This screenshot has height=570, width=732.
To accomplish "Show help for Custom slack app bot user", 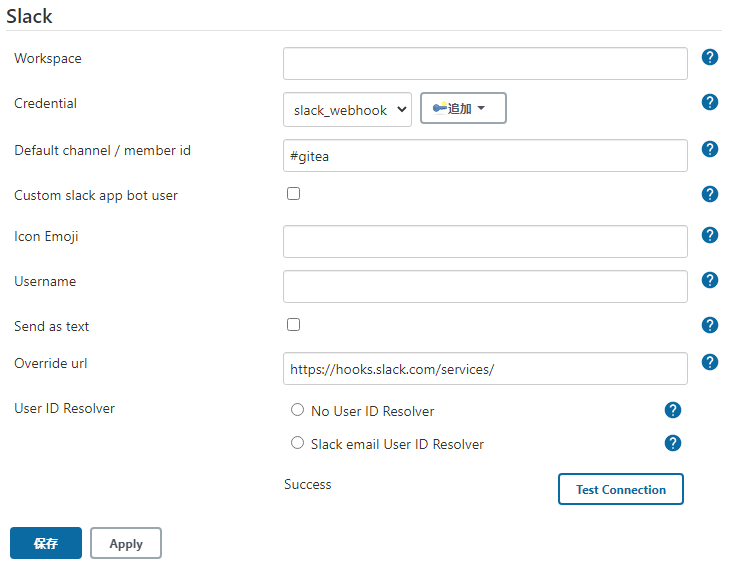I will (x=710, y=194).
